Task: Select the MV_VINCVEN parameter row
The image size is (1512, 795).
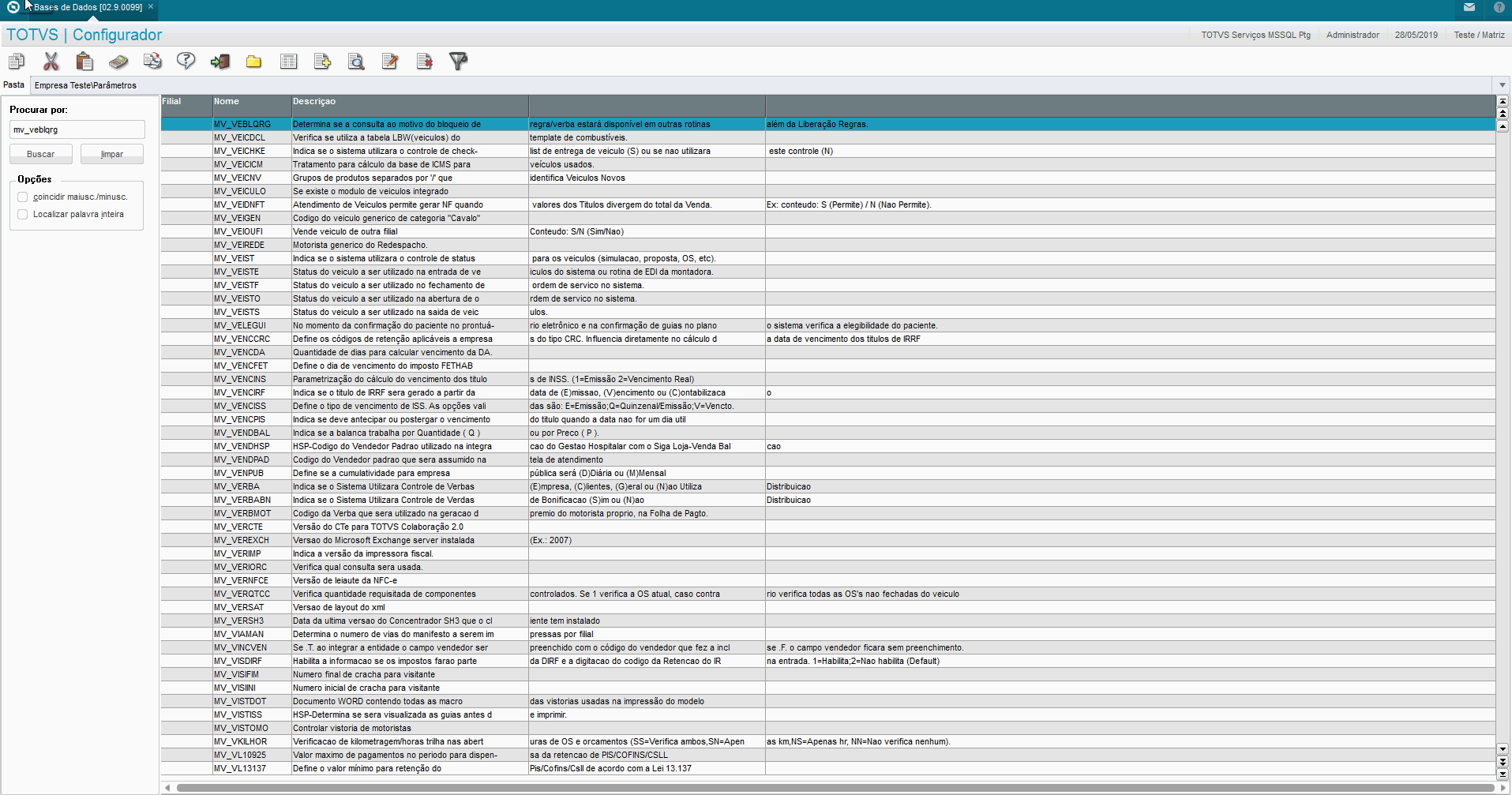Action: (x=827, y=647)
